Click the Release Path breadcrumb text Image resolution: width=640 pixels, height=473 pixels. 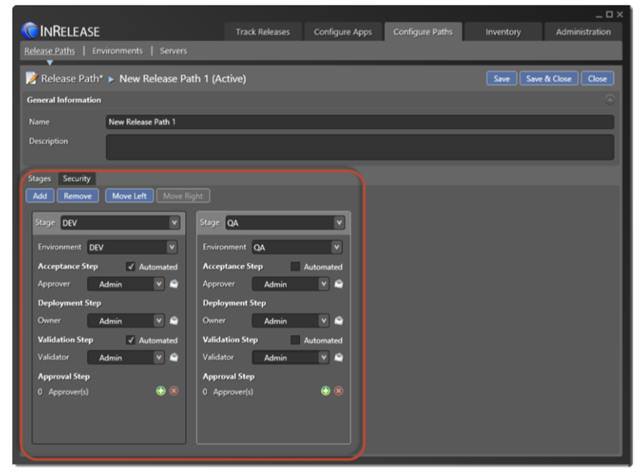[x=71, y=78]
